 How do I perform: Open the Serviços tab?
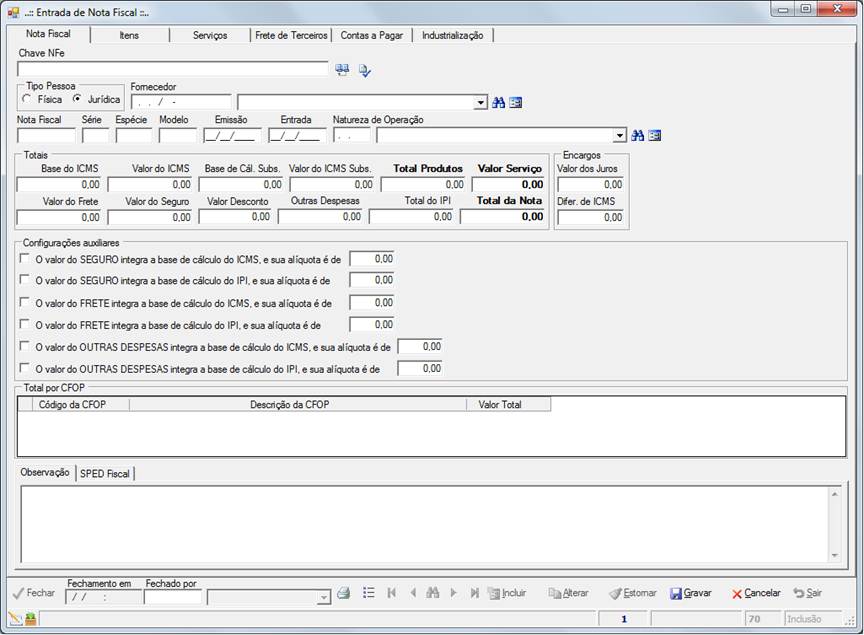(x=210, y=35)
